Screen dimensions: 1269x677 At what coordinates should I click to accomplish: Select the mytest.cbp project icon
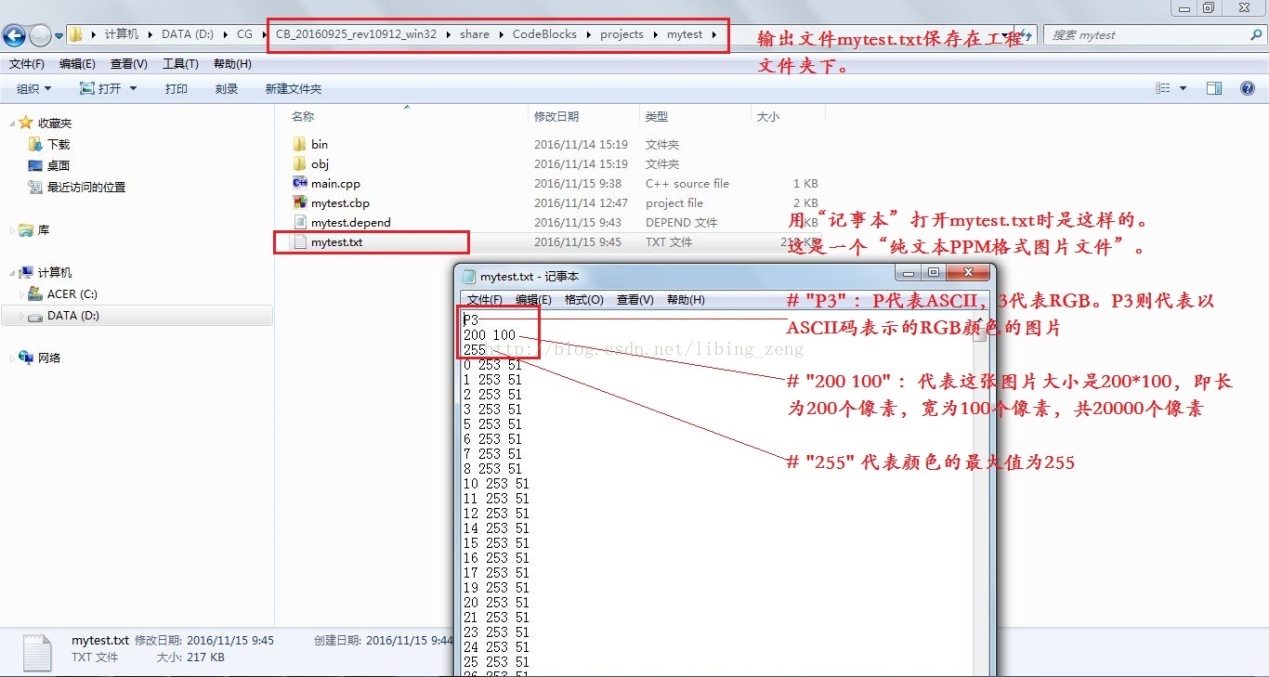(299, 202)
